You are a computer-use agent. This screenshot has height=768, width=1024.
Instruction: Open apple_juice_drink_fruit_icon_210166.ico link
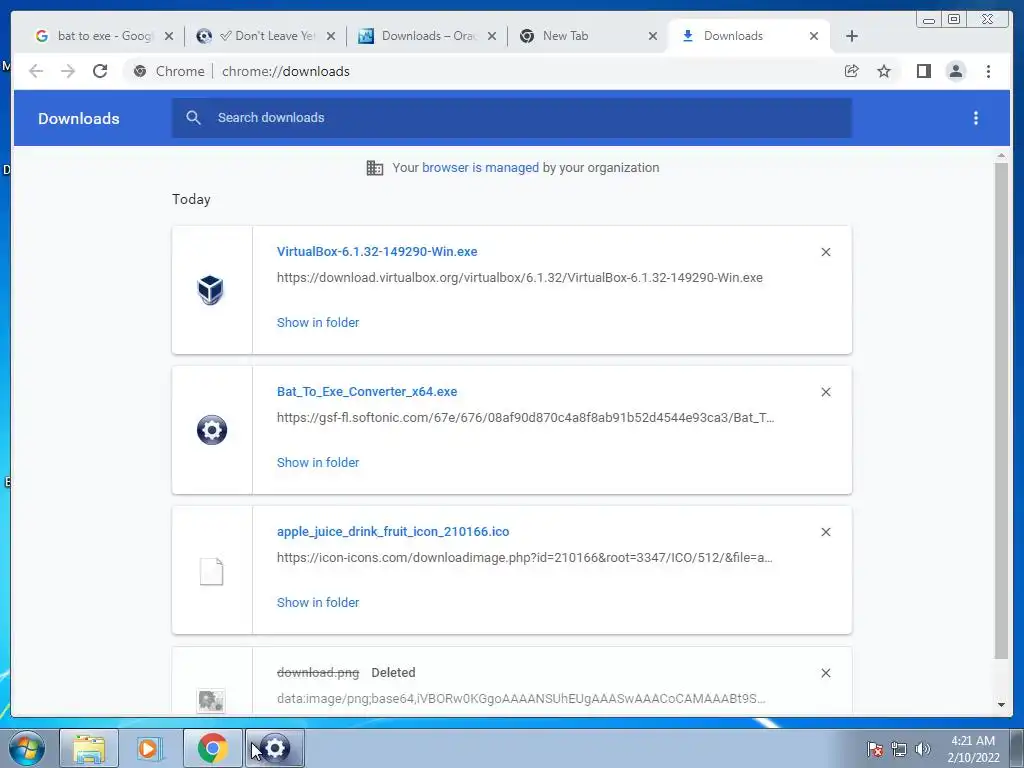click(x=393, y=532)
